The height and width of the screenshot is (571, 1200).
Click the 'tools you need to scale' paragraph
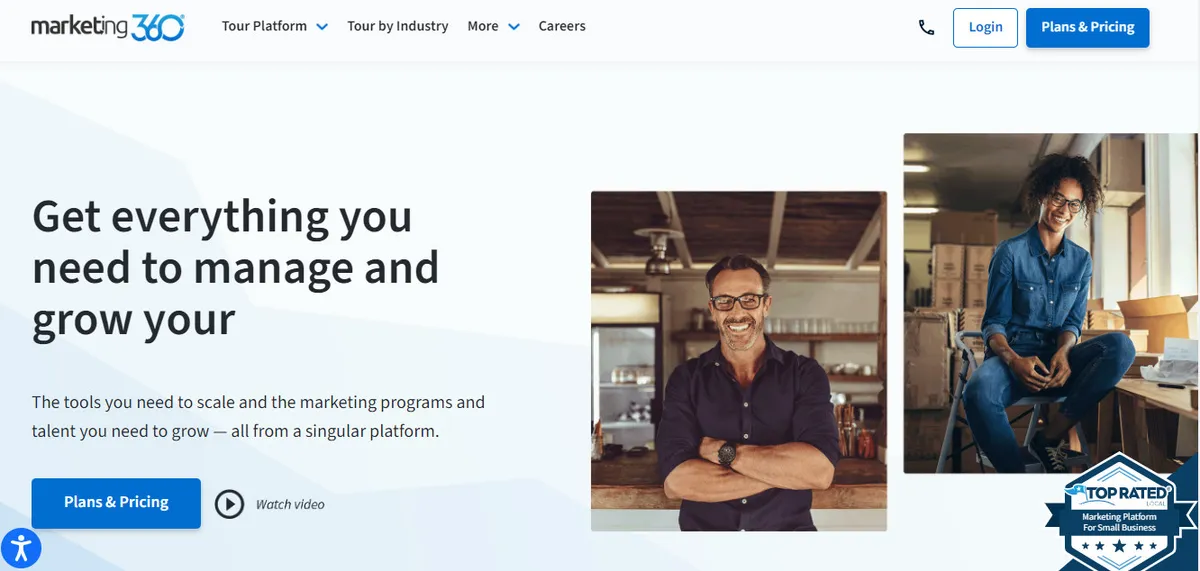(258, 417)
